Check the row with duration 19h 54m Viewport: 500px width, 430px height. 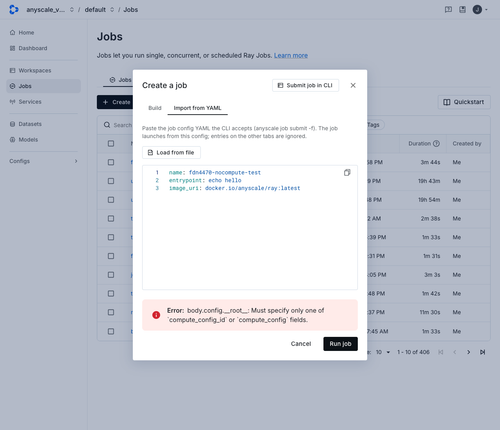coord(111,200)
